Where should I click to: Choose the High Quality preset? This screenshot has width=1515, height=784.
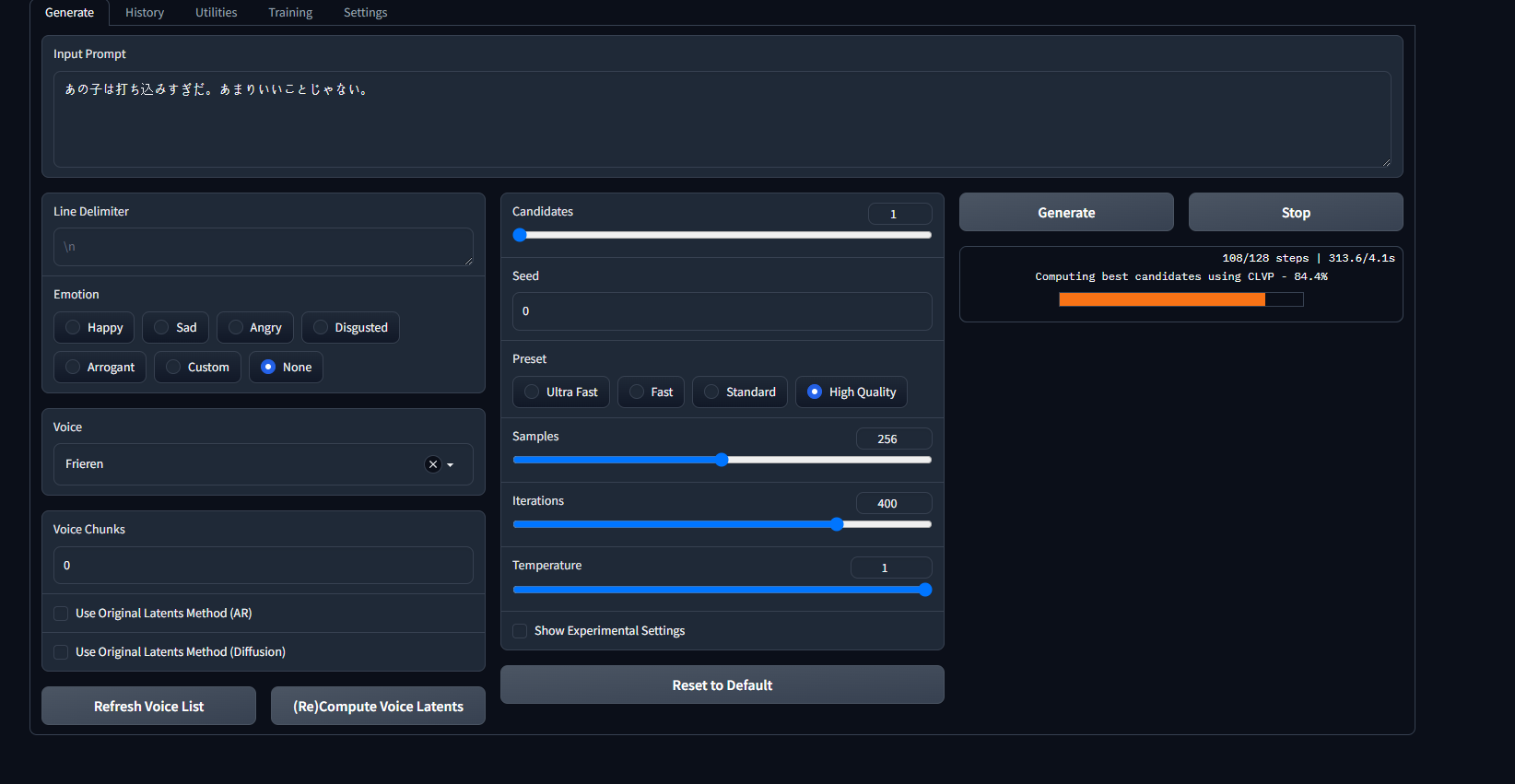(851, 392)
